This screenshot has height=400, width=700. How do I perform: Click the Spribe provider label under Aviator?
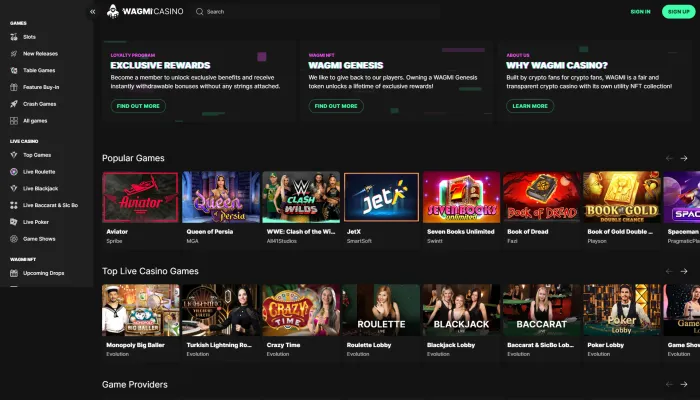tap(114, 241)
